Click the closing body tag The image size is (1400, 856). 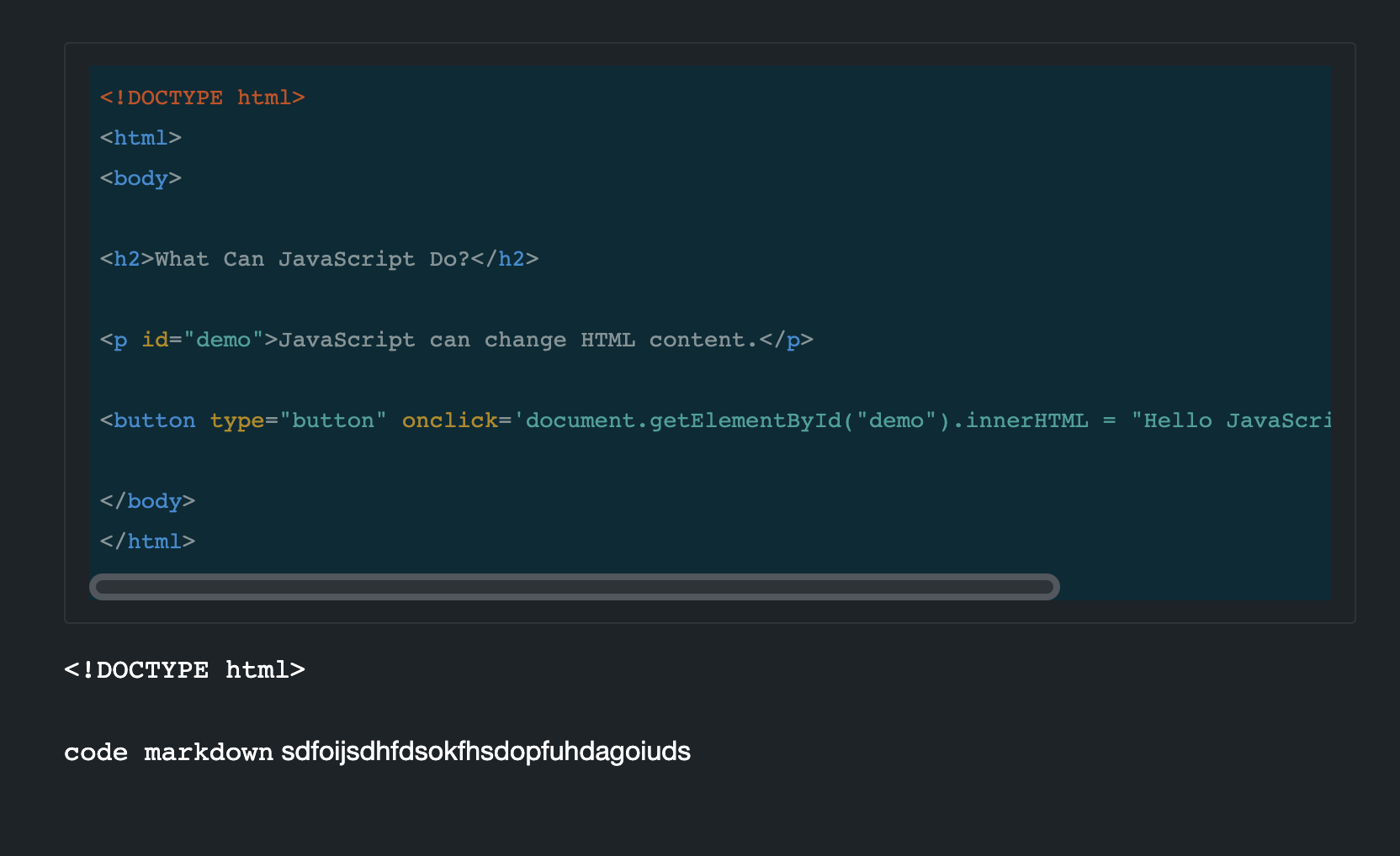[148, 500]
